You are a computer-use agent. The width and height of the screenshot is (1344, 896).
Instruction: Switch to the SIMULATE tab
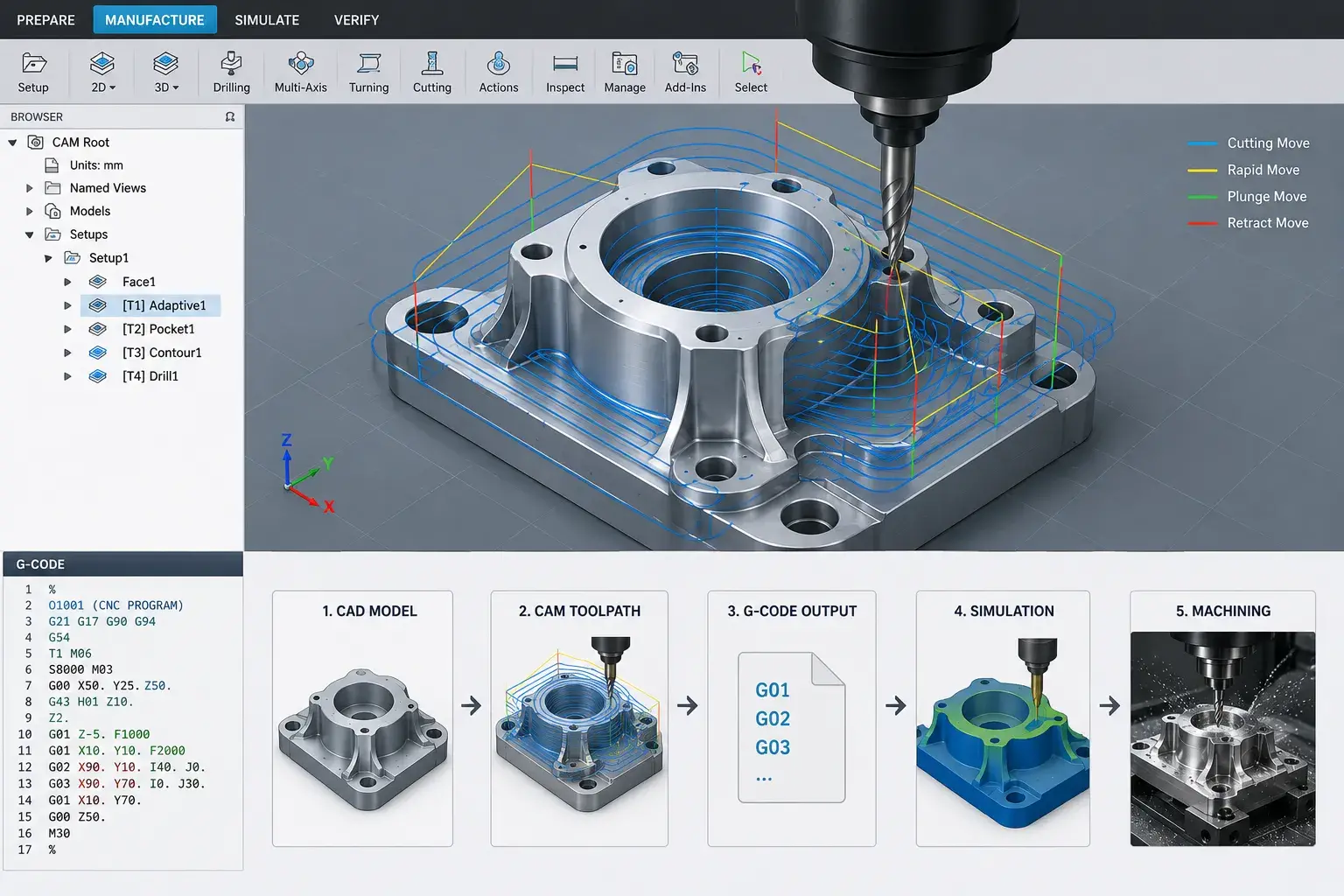coord(267,19)
